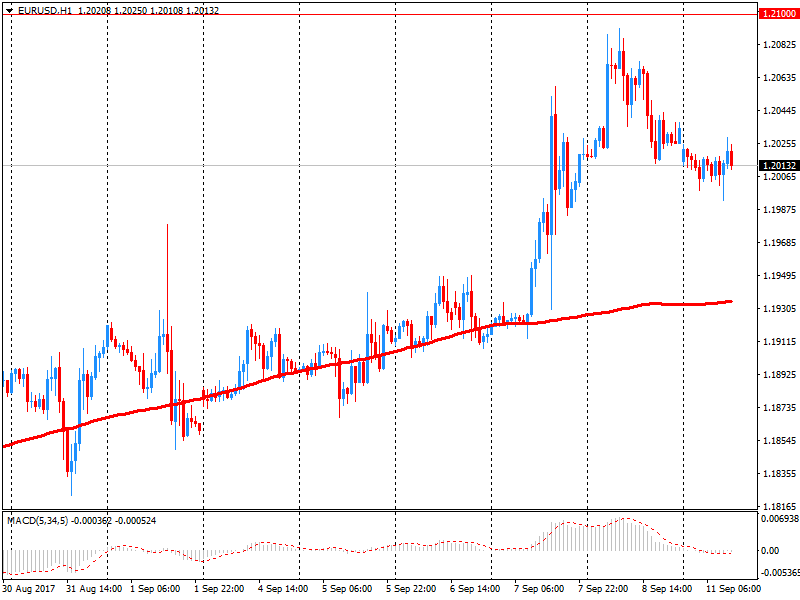Click the 1 Sep 22:00 time label
This screenshot has width=800, height=600.
click(219, 589)
